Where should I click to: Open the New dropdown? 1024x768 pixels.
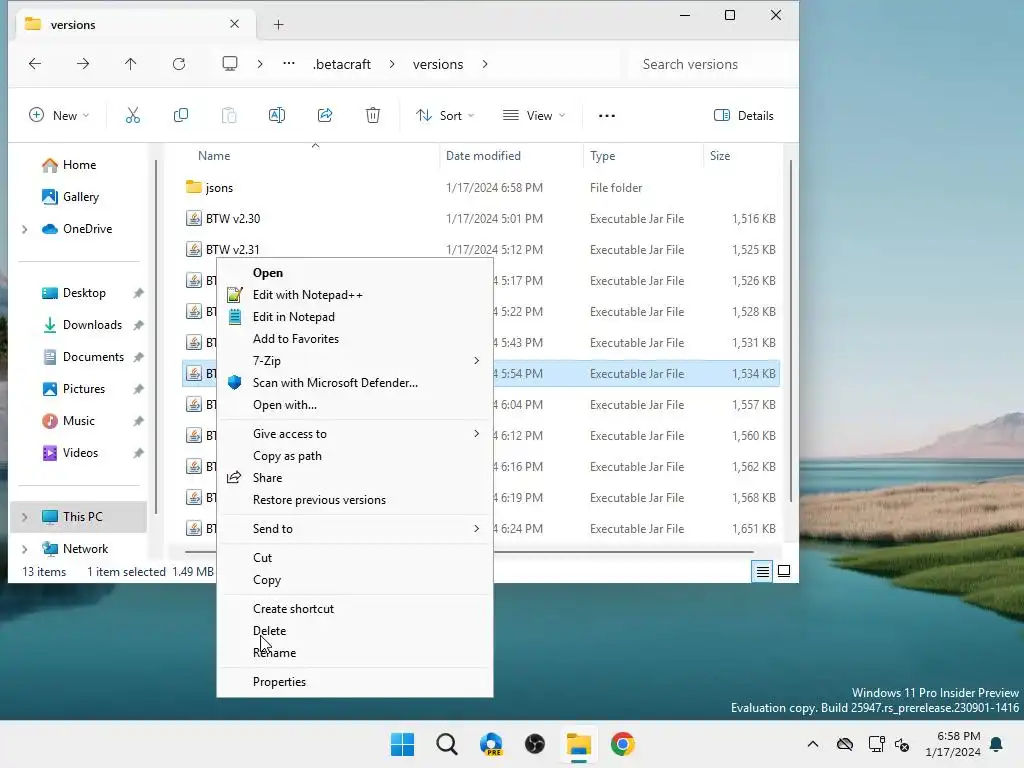point(59,116)
